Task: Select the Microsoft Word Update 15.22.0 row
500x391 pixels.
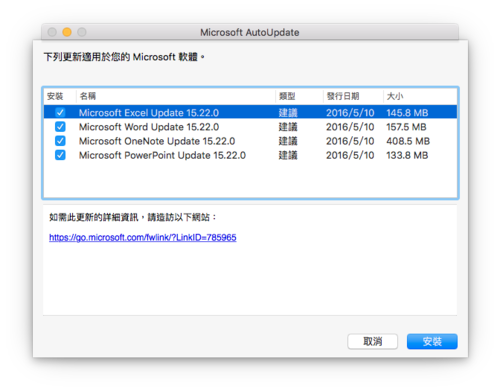Action: (x=250, y=127)
